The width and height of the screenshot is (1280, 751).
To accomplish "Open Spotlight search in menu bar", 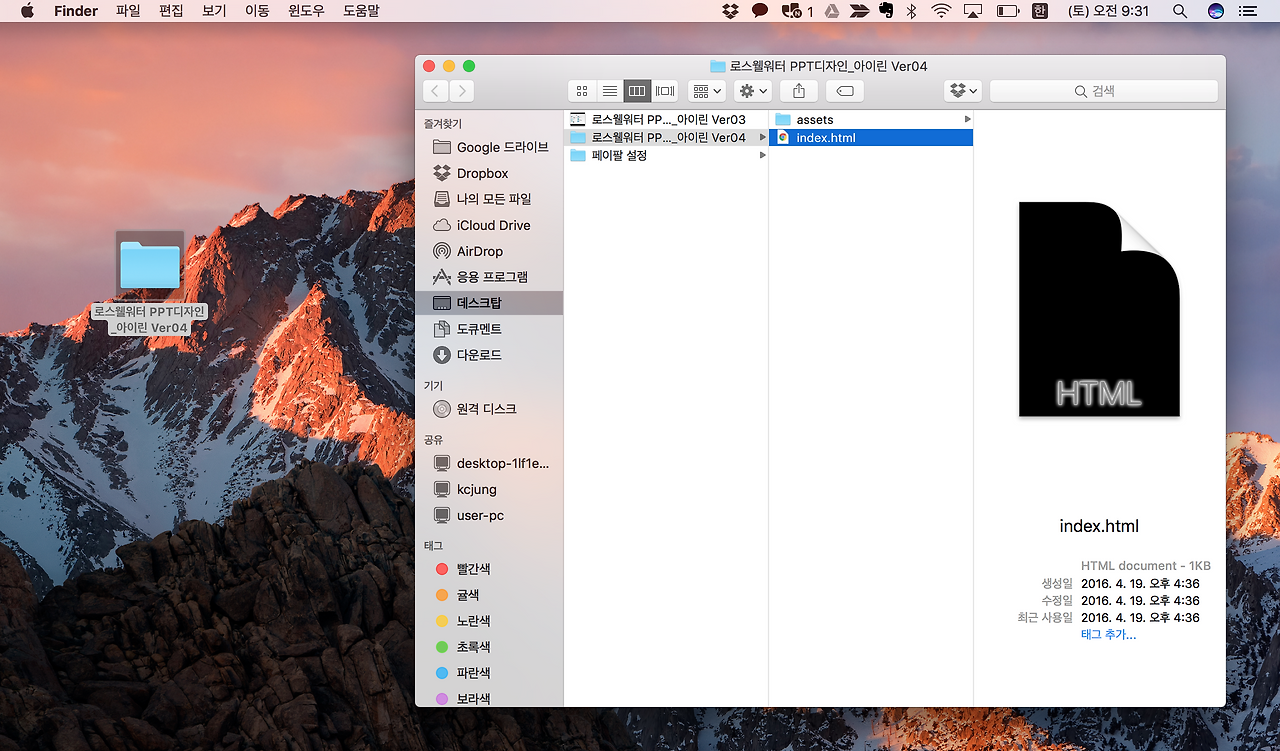I will click(1180, 11).
